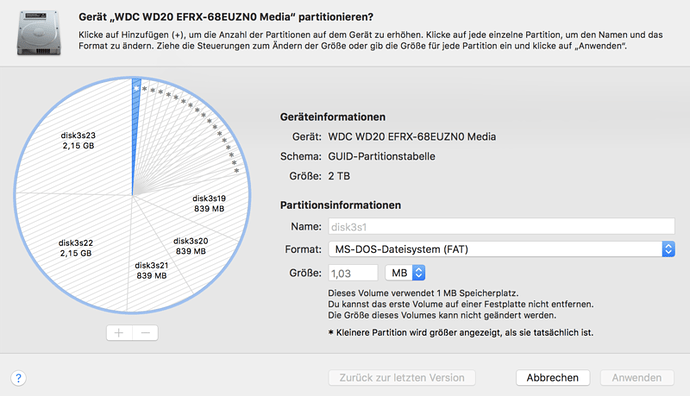Screen dimensions: 690x396
Task: Click the blue arrows of Format popup
Action: click(668, 249)
